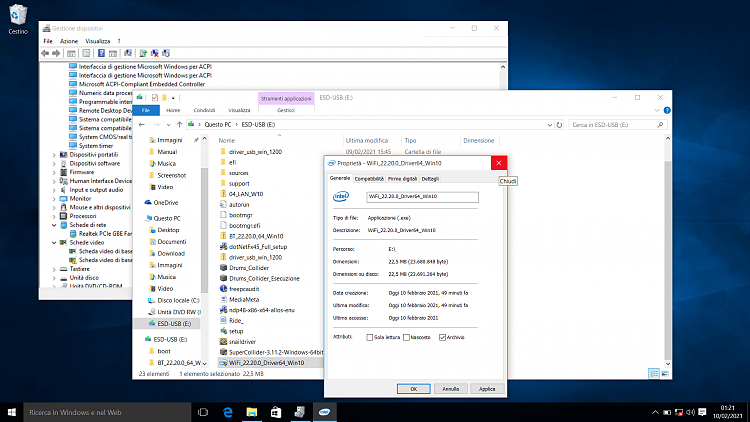The height and width of the screenshot is (422, 750).
Task: Click the Back arrow in Gestione dispositivi toolbar
Action: (x=45, y=53)
